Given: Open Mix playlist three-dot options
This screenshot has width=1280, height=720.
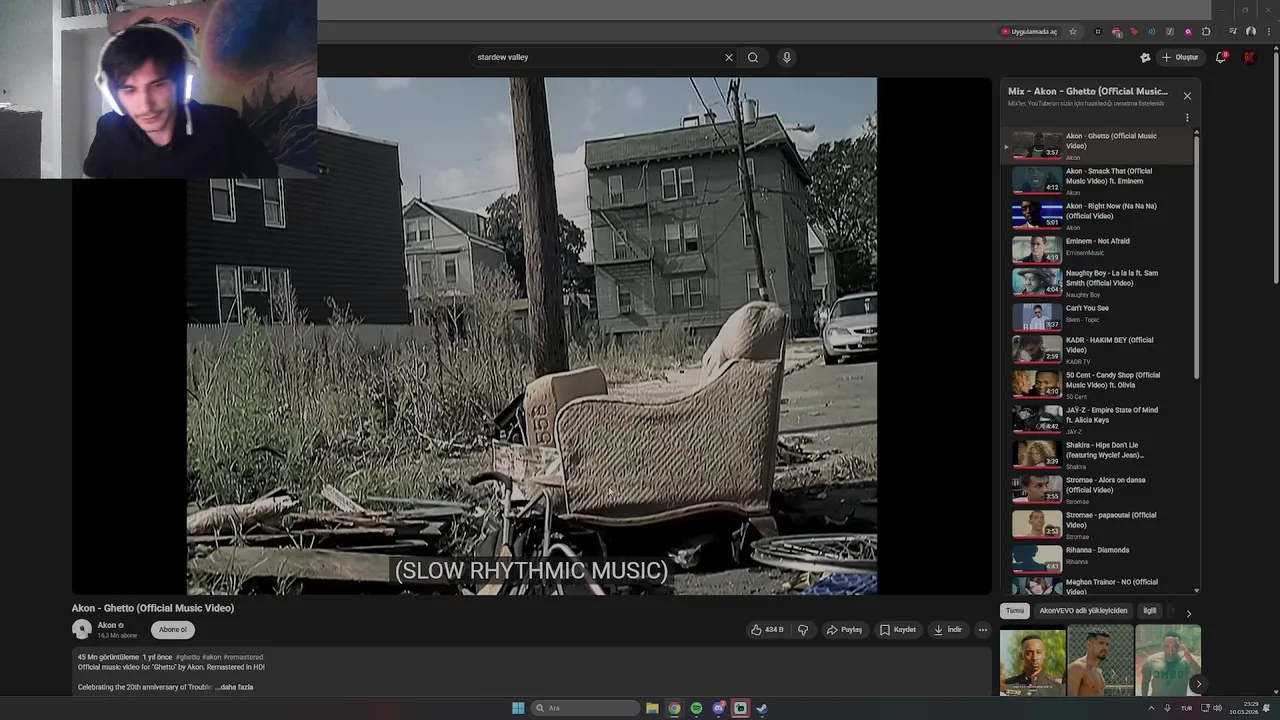Looking at the screenshot, I should 1187,118.
